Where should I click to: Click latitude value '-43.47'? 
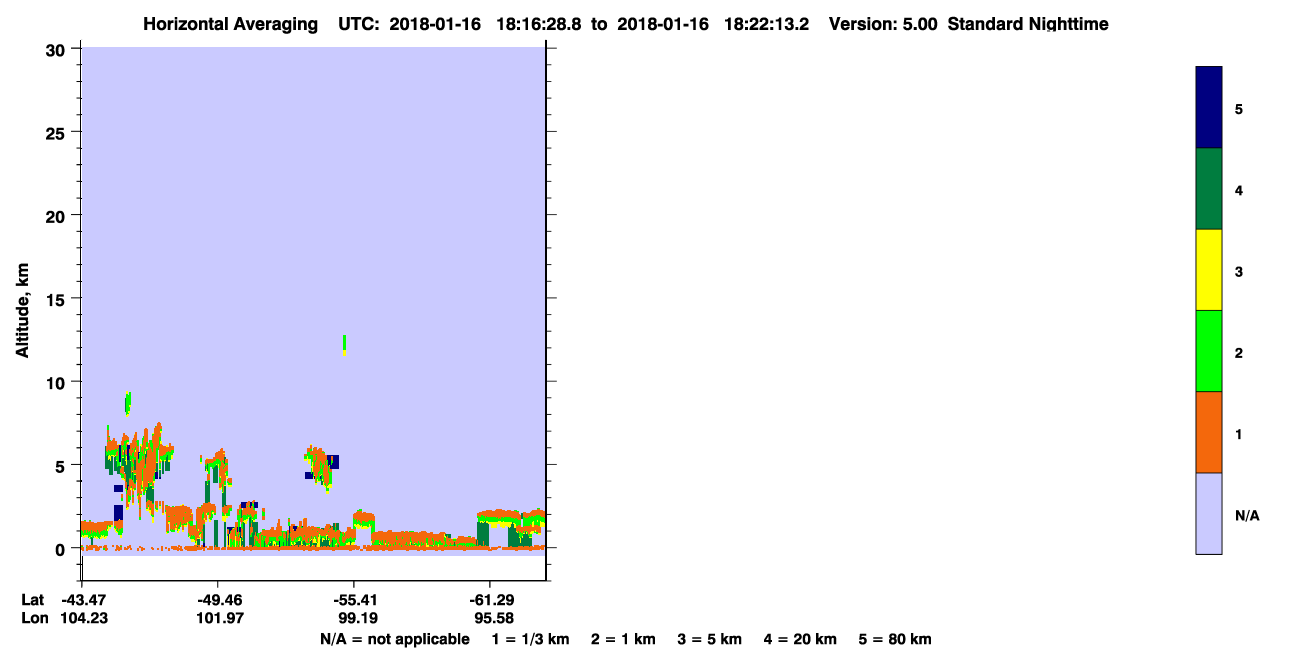[x=82, y=600]
